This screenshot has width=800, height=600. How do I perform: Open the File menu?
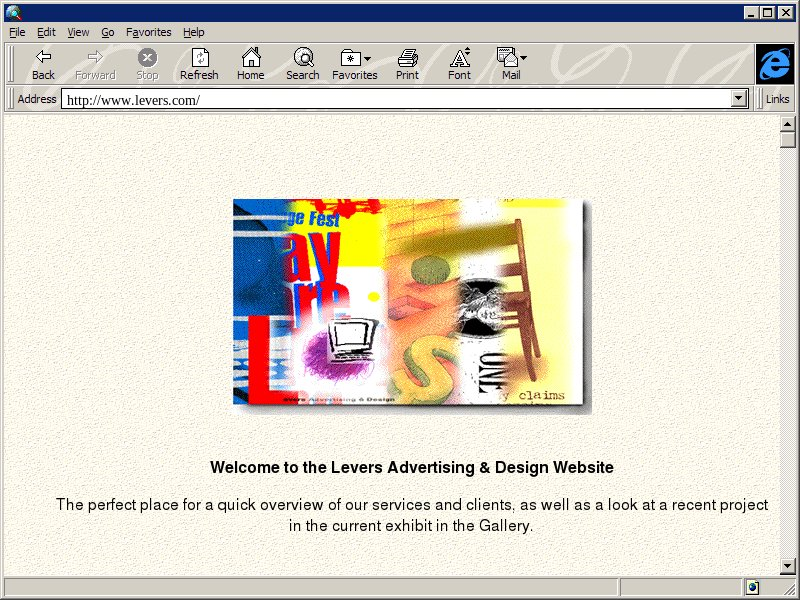tap(17, 32)
